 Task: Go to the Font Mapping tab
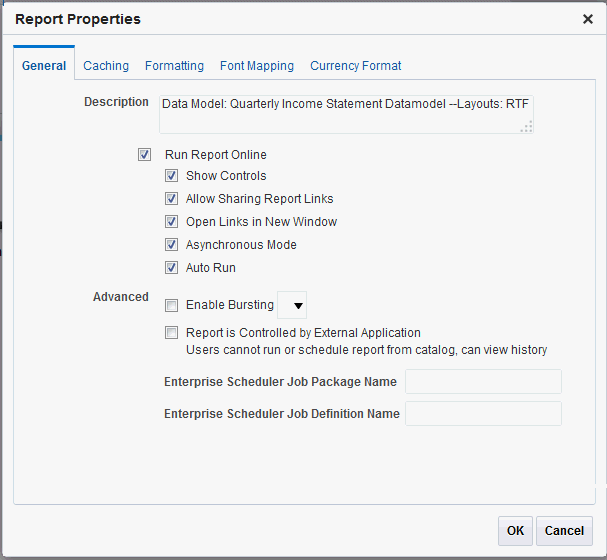257,65
